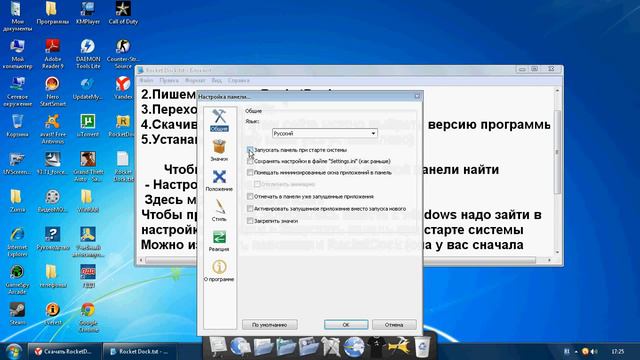This screenshot has height=360, width=640.
Task: Open the Правка menu in Notepad
Action: [x=169, y=80]
